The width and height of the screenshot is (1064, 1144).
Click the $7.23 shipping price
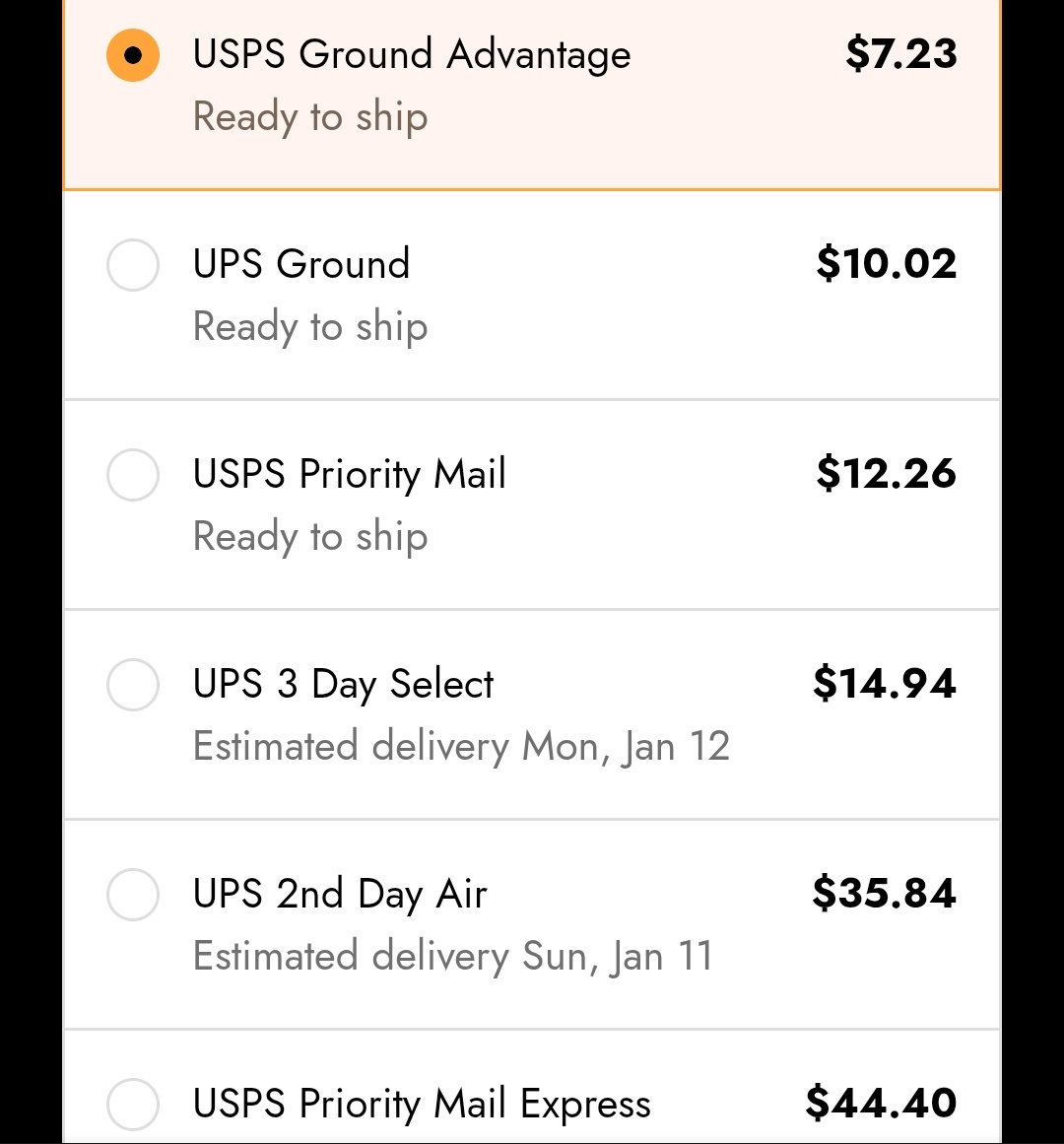coord(900,54)
